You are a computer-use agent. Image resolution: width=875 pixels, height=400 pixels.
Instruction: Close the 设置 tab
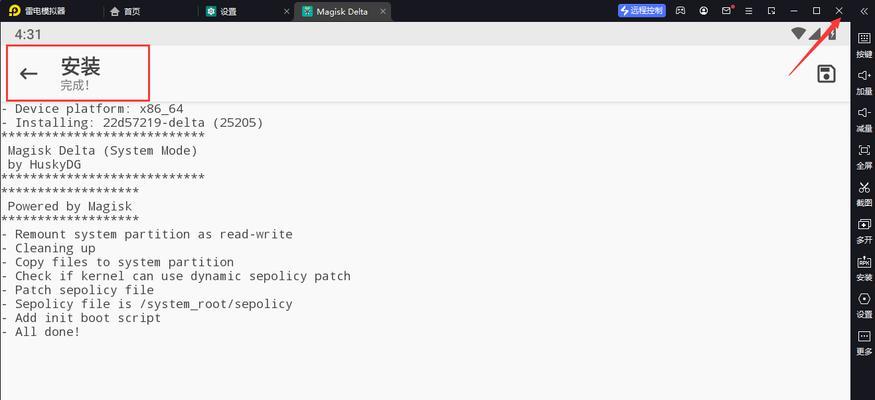pyautogui.click(x=287, y=11)
